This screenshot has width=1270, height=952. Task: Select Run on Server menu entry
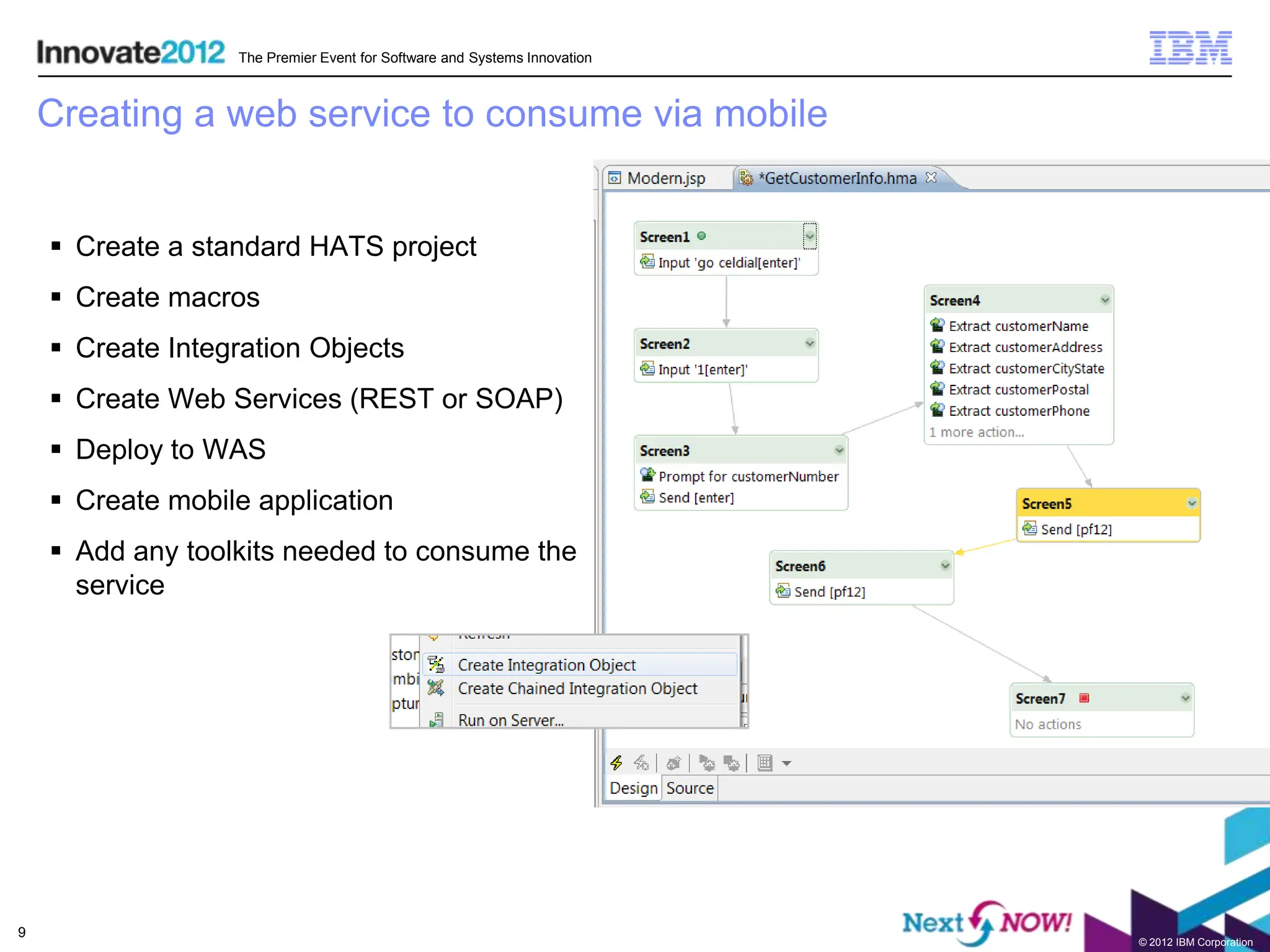tap(510, 720)
